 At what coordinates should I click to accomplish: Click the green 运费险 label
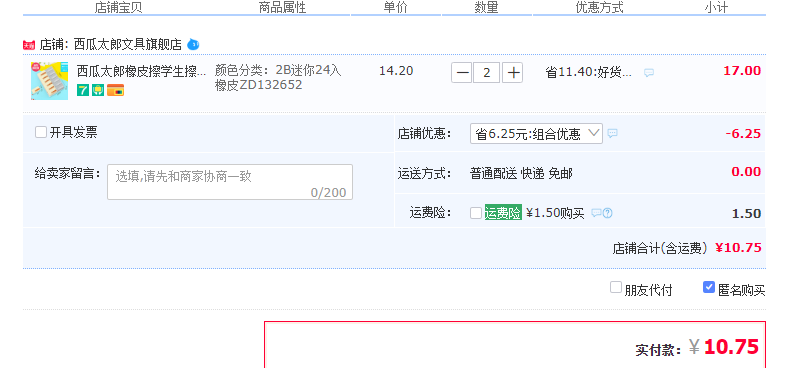[x=503, y=213]
